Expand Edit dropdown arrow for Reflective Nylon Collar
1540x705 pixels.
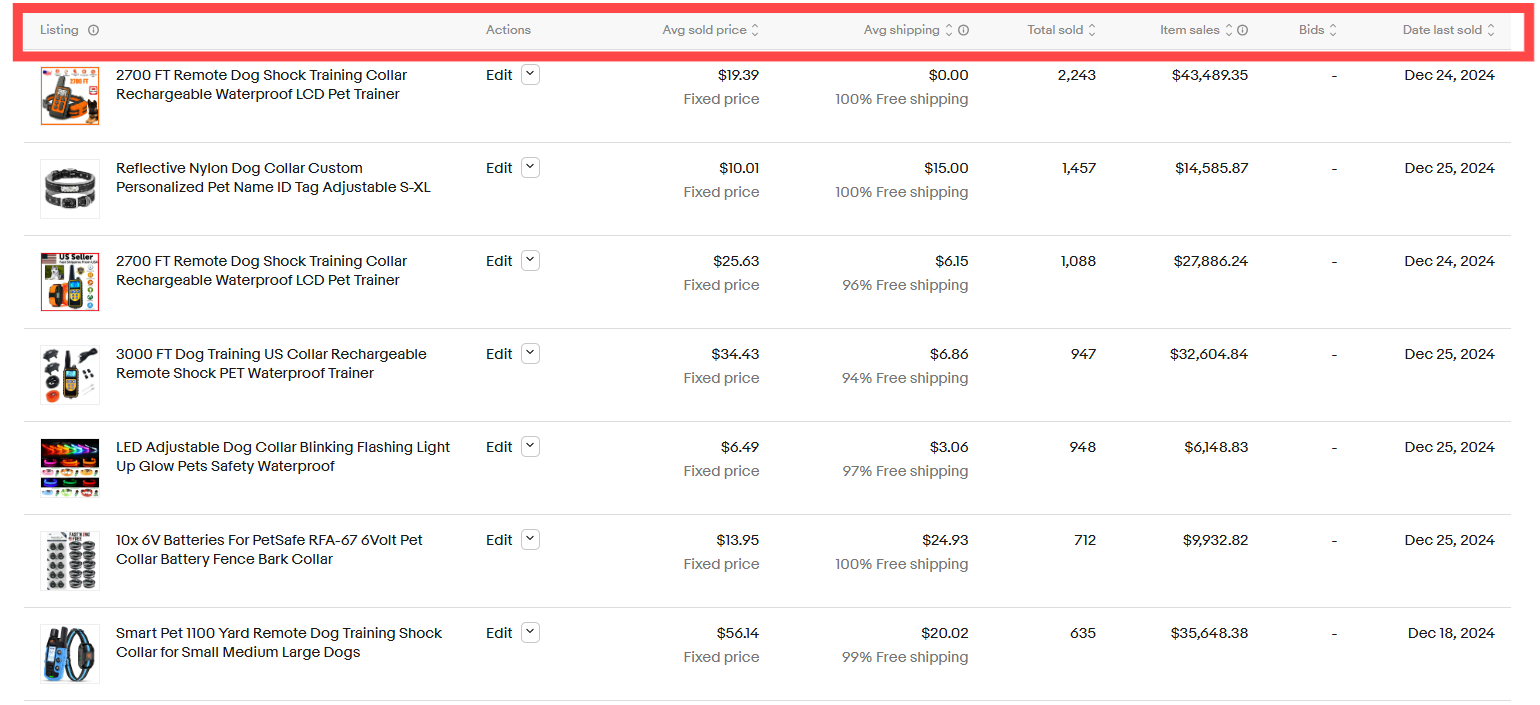point(530,168)
